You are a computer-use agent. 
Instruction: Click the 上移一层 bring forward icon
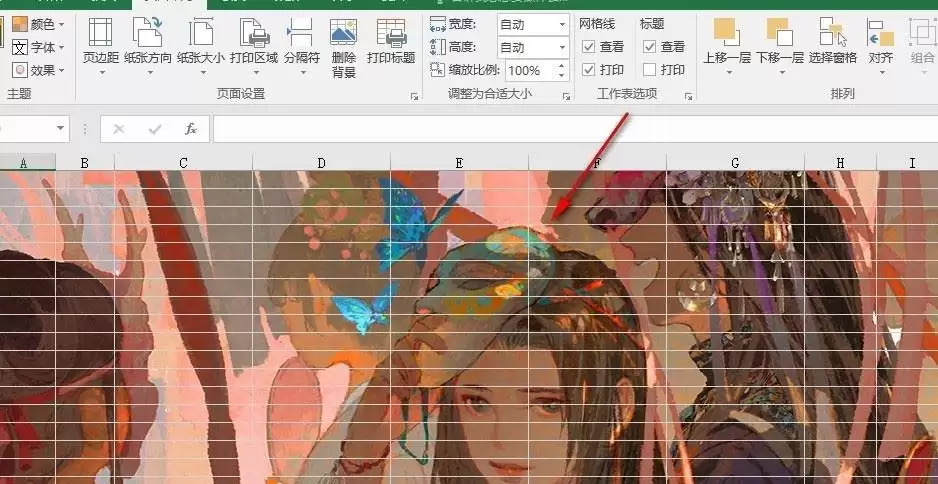click(x=726, y=32)
